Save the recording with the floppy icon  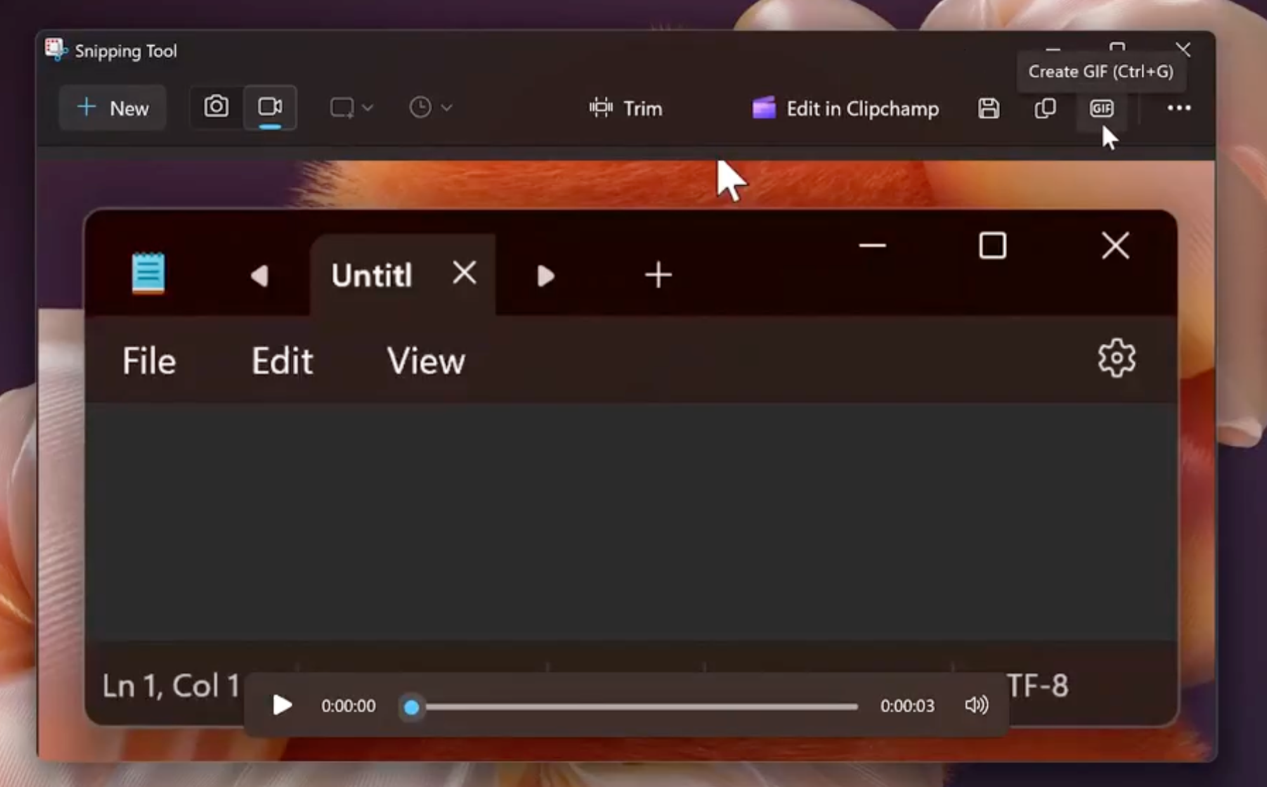point(988,108)
